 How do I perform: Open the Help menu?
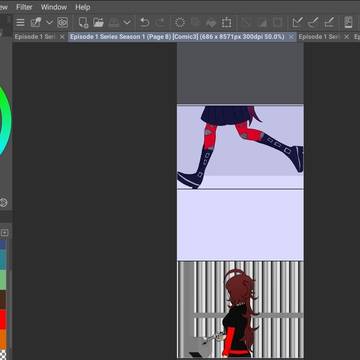click(82, 7)
